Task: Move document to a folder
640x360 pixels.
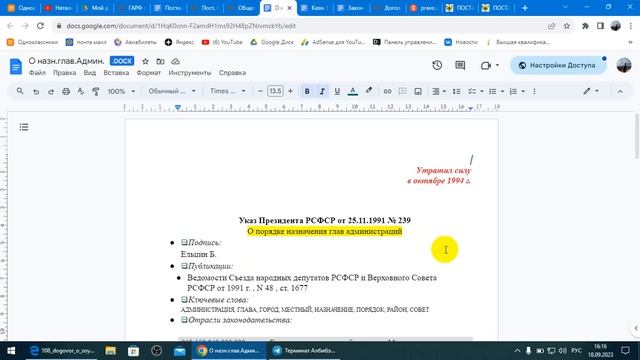Action: [160, 61]
